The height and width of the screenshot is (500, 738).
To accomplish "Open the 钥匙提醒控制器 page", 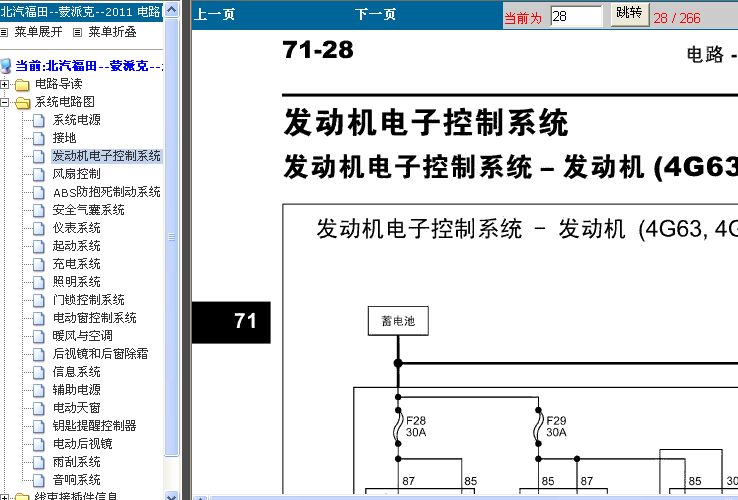I will click(95, 426).
